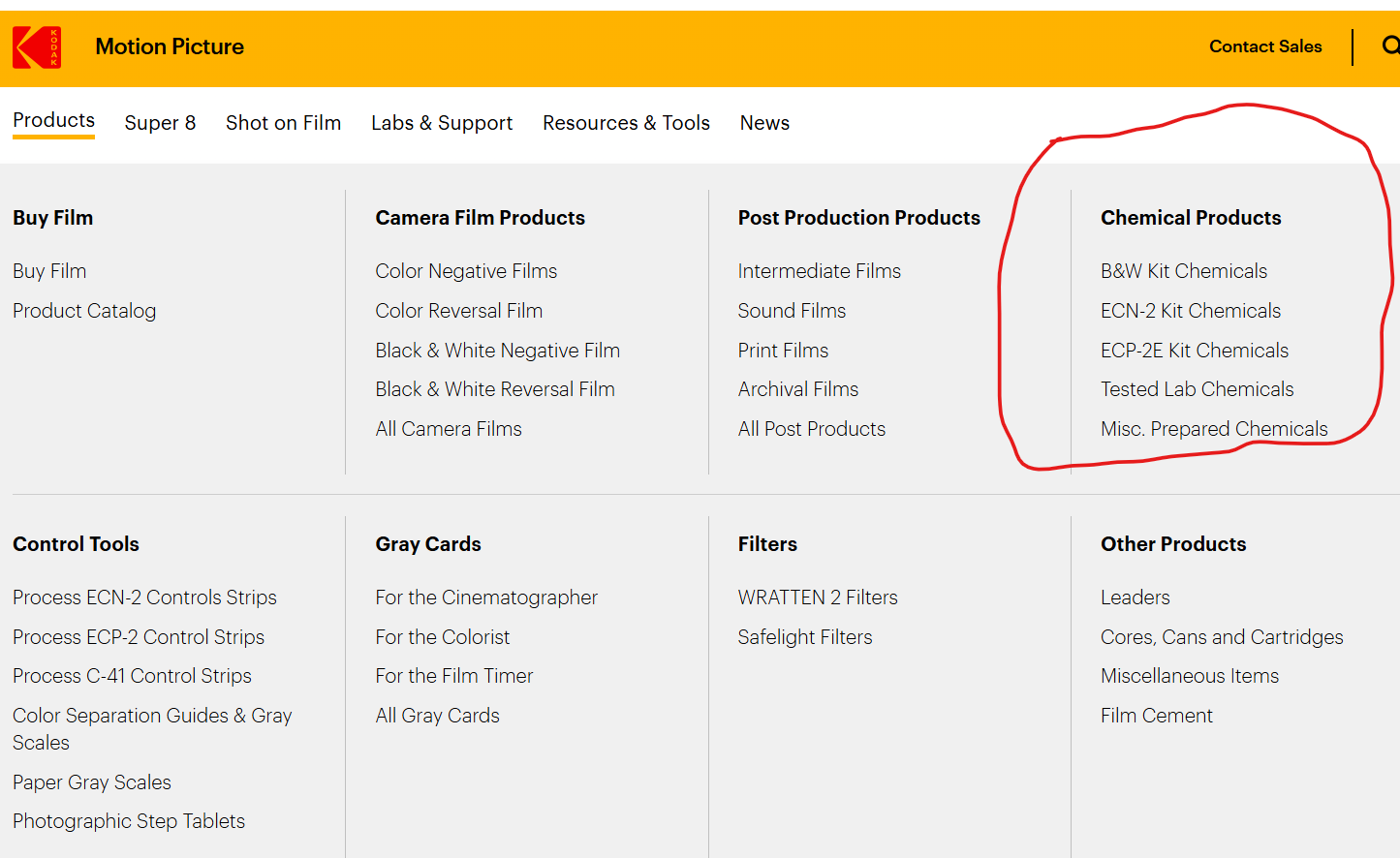Open the Product Catalog link
The height and width of the screenshot is (858, 1400).
(84, 311)
